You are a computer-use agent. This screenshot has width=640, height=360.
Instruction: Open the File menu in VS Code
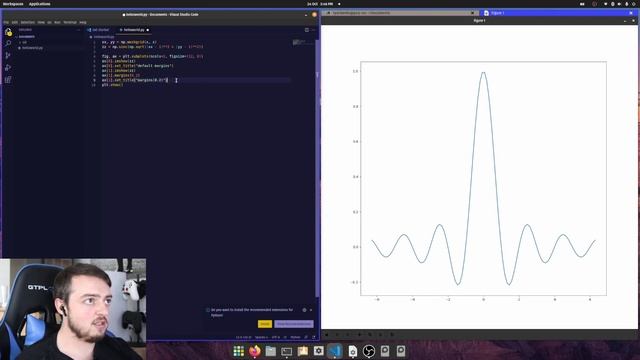click(6, 22)
